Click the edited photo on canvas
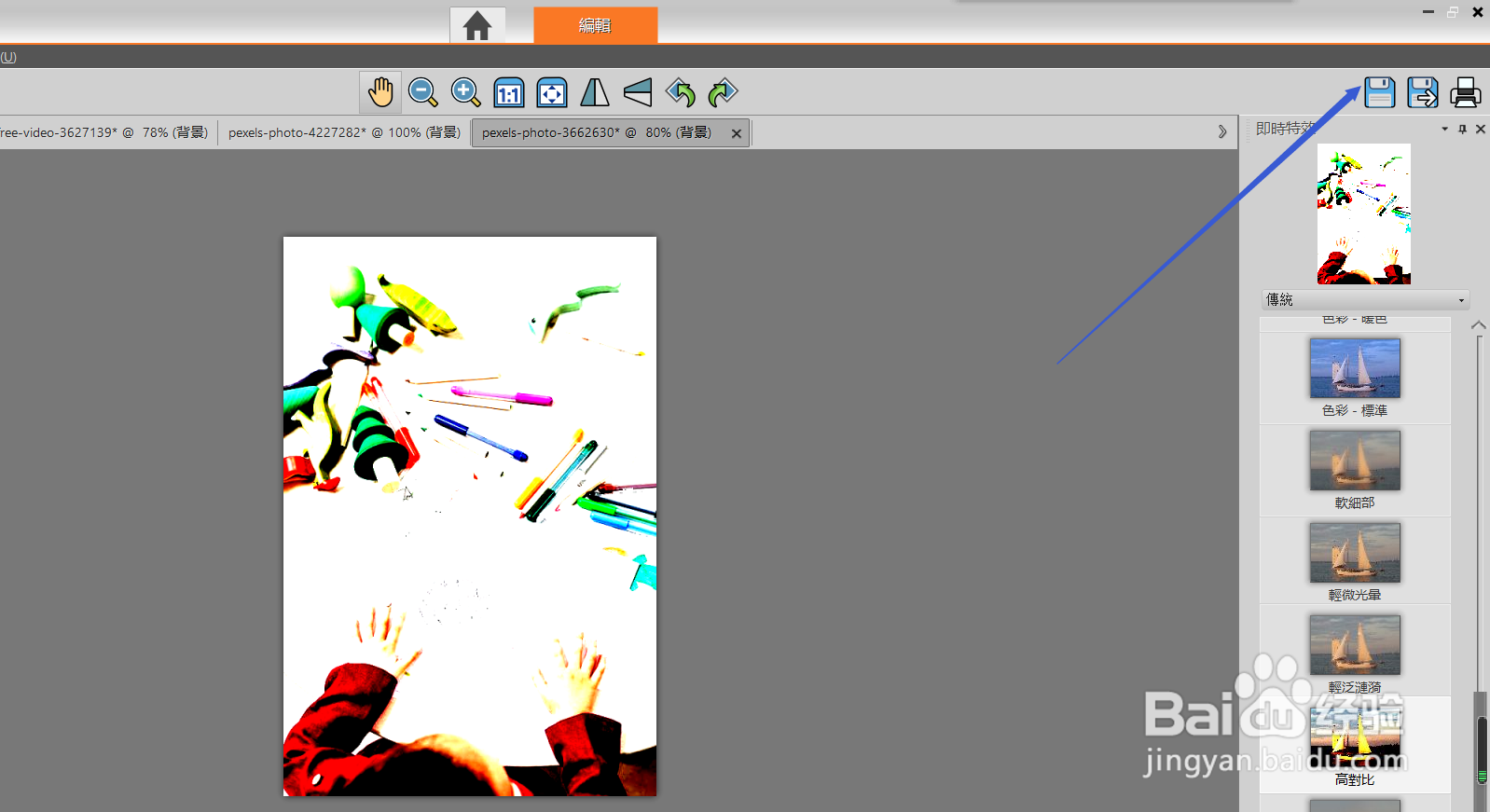The height and width of the screenshot is (812, 1490). click(x=470, y=516)
